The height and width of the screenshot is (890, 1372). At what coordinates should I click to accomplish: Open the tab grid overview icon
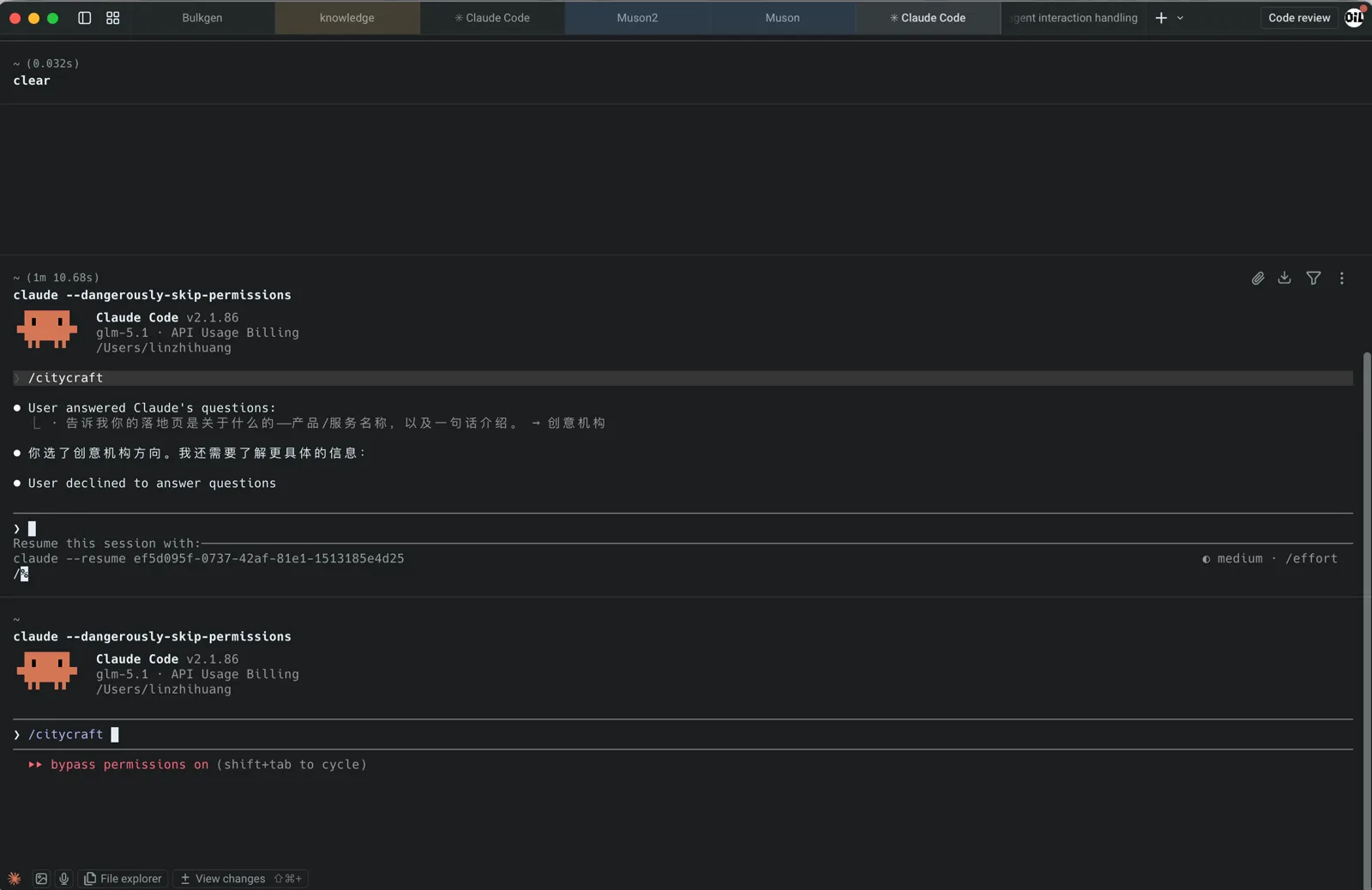[112, 17]
